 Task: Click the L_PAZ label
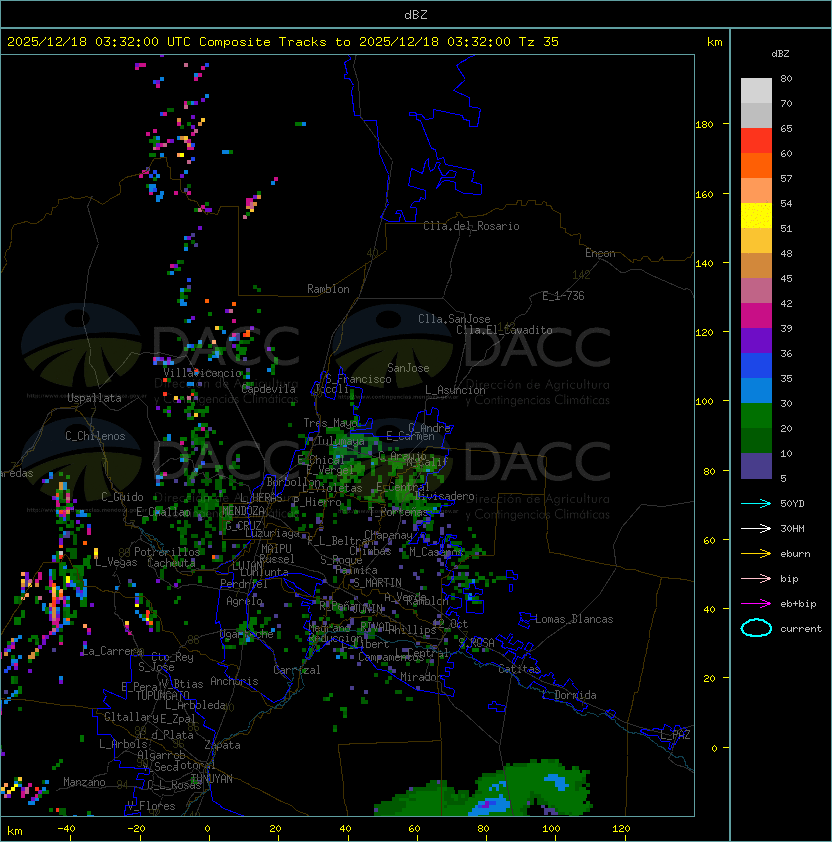(x=675, y=735)
